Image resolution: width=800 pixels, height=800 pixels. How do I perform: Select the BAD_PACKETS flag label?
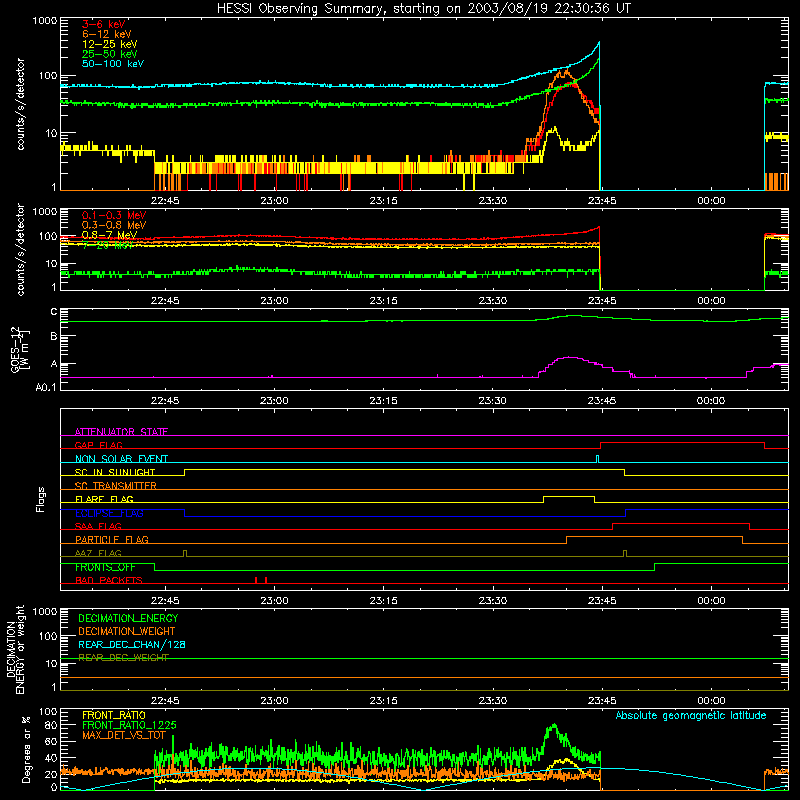coord(109,580)
